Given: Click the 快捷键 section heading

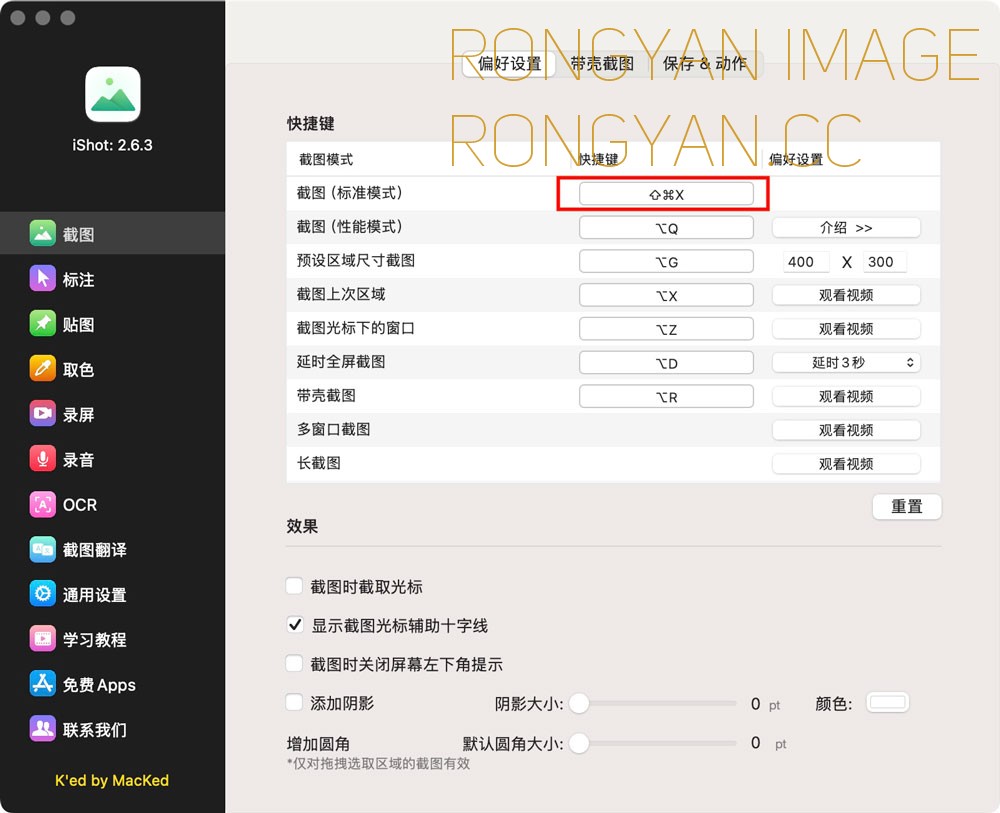Looking at the screenshot, I should 311,123.
